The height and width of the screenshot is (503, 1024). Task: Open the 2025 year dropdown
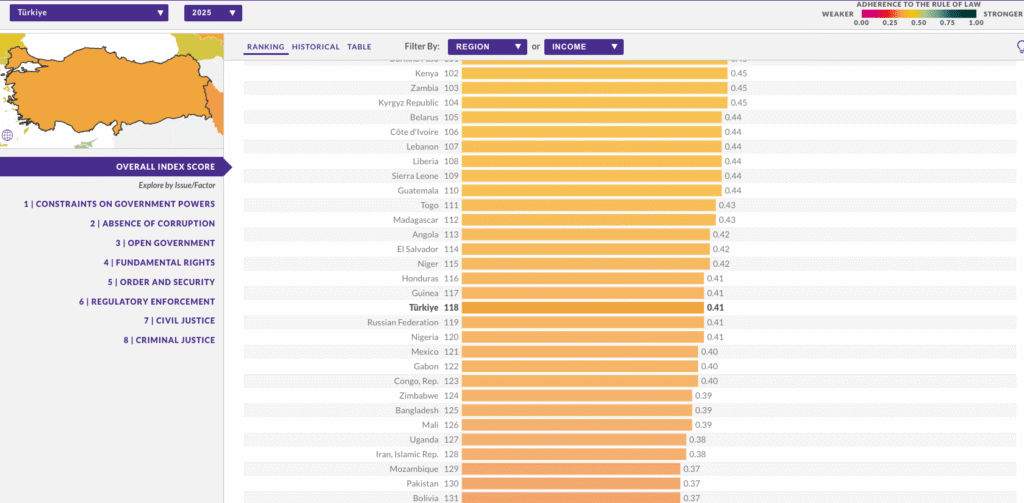[213, 13]
